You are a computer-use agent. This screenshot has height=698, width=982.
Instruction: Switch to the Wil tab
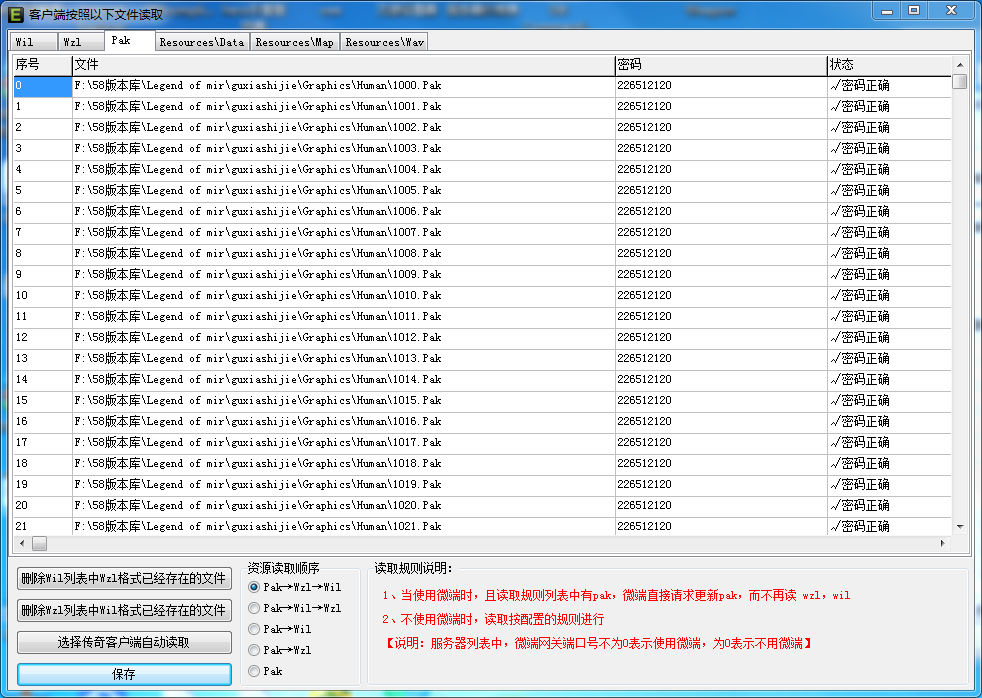pos(24,42)
